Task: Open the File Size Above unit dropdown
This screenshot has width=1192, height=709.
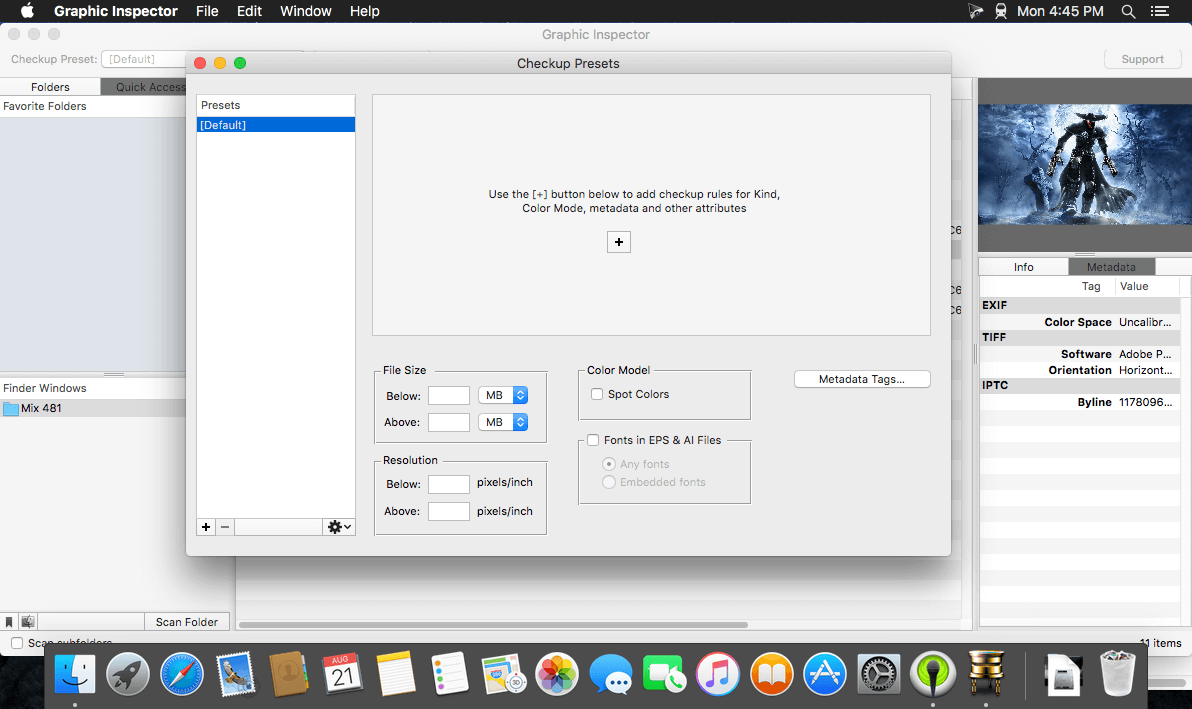Action: click(x=503, y=422)
